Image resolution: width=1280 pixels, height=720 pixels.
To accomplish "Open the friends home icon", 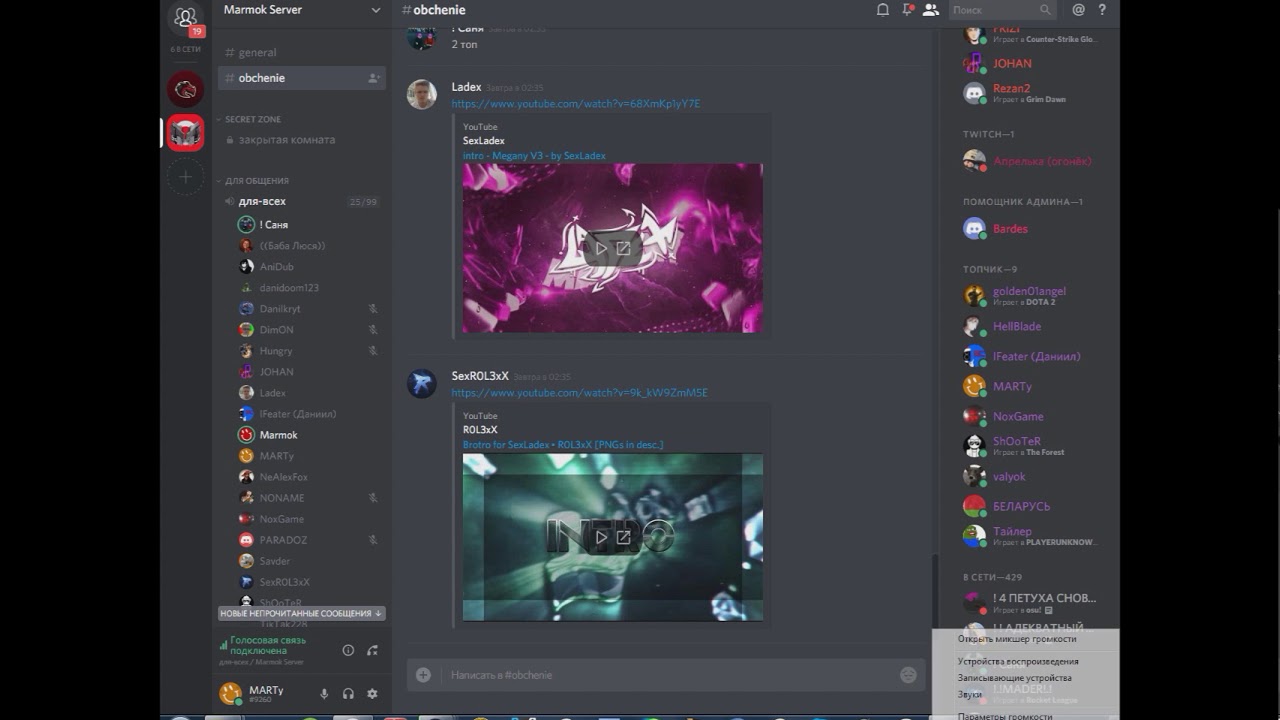I will click(x=185, y=18).
